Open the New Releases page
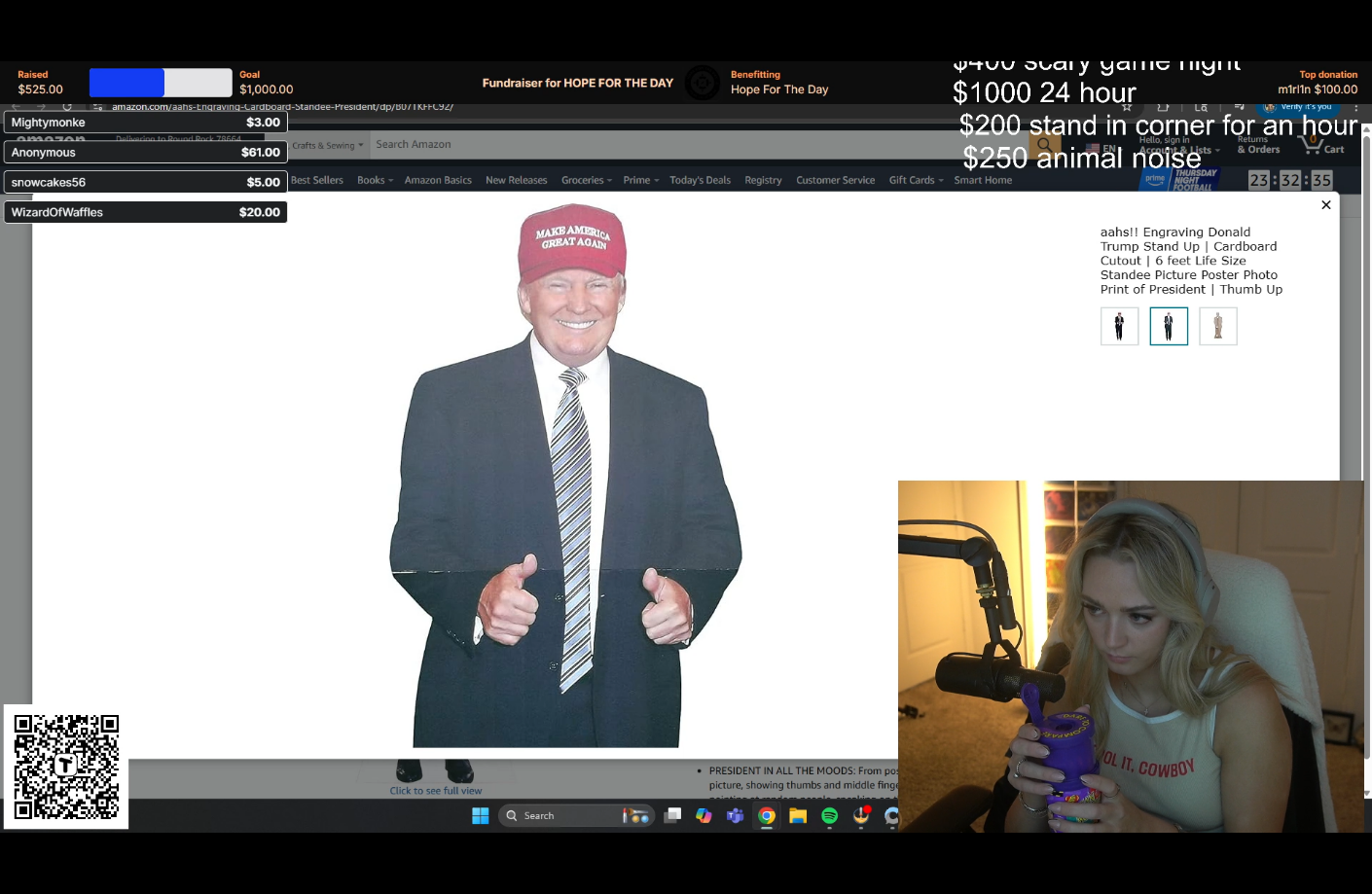The image size is (1372, 894). (517, 180)
